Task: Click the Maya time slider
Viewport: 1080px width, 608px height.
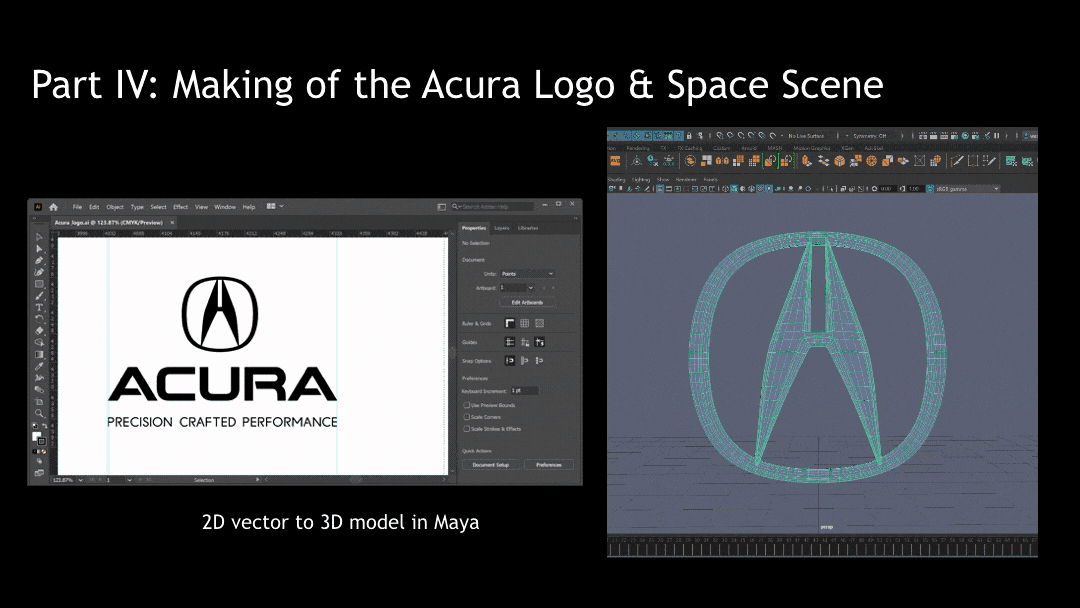Action: [822, 547]
